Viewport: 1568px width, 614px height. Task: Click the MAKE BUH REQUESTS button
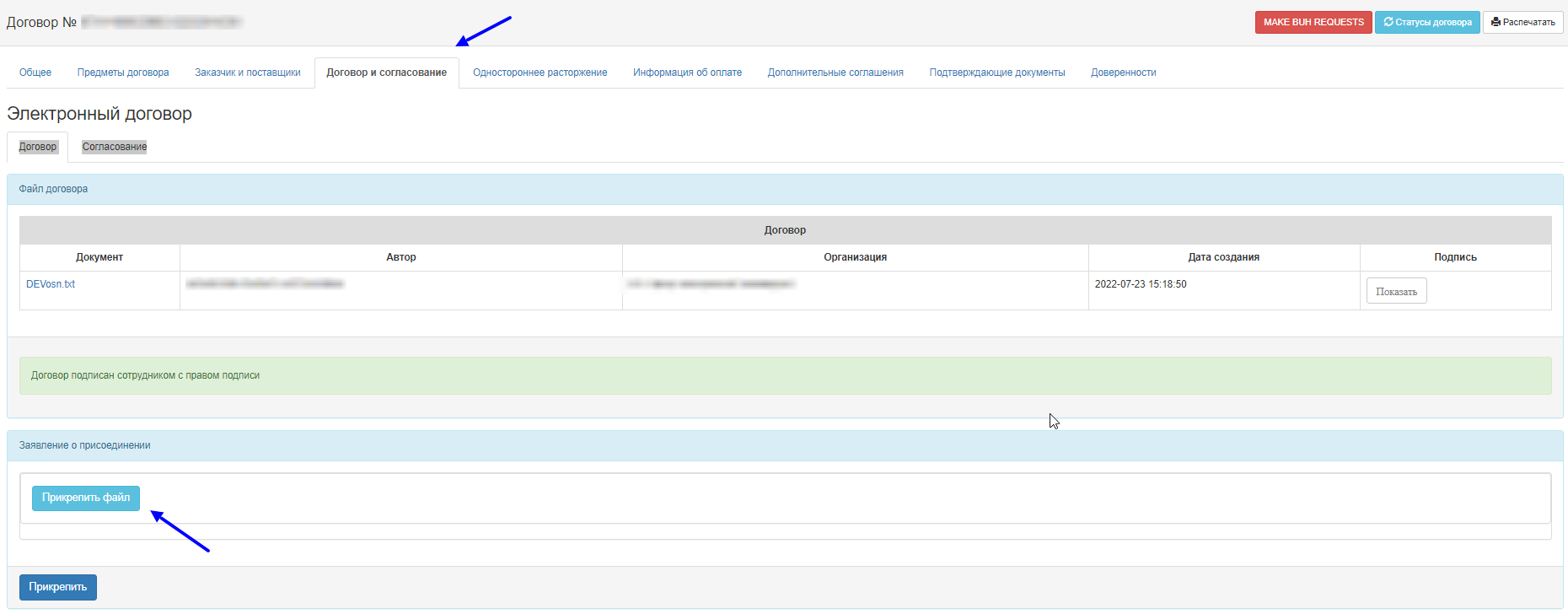[x=1313, y=22]
